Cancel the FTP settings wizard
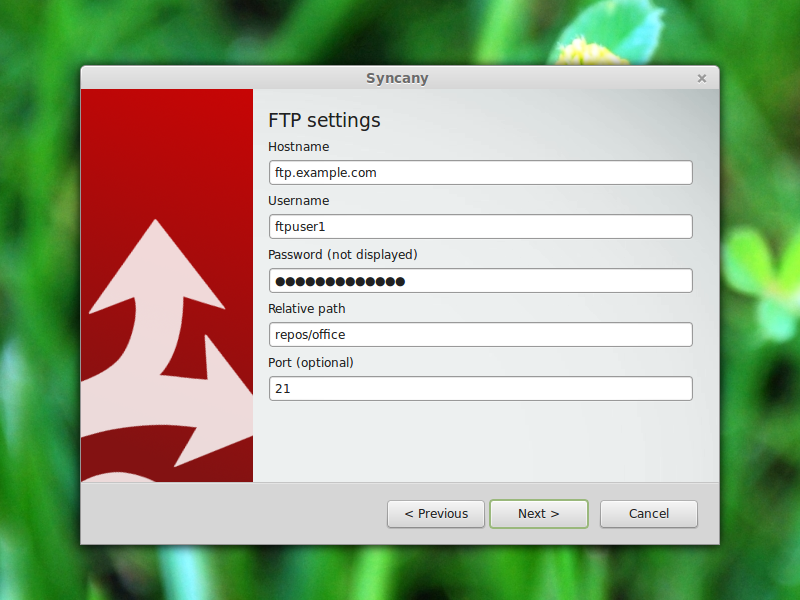800x600 pixels. pyautogui.click(x=648, y=514)
